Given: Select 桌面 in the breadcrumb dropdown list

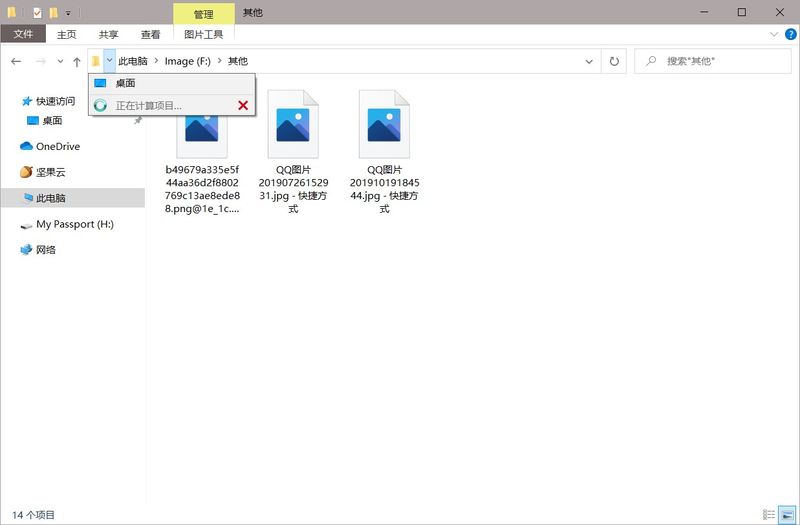Looking at the screenshot, I should [x=125, y=83].
